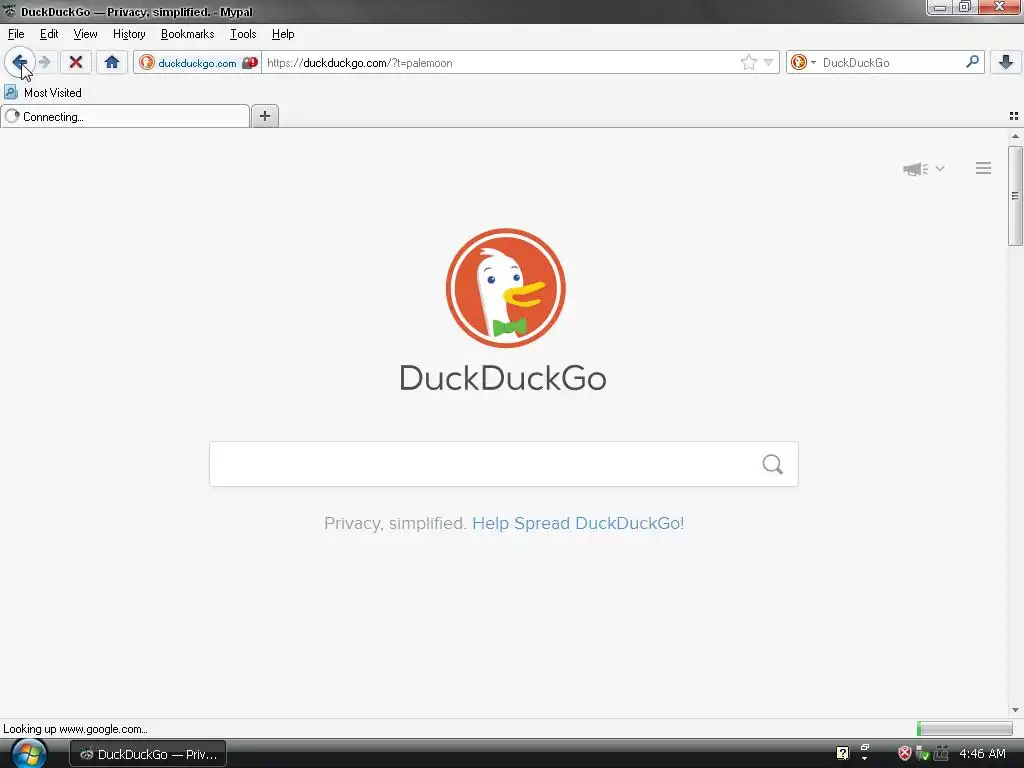
Task: Expand the chevron beside the megaphone
Action: pos(940,168)
